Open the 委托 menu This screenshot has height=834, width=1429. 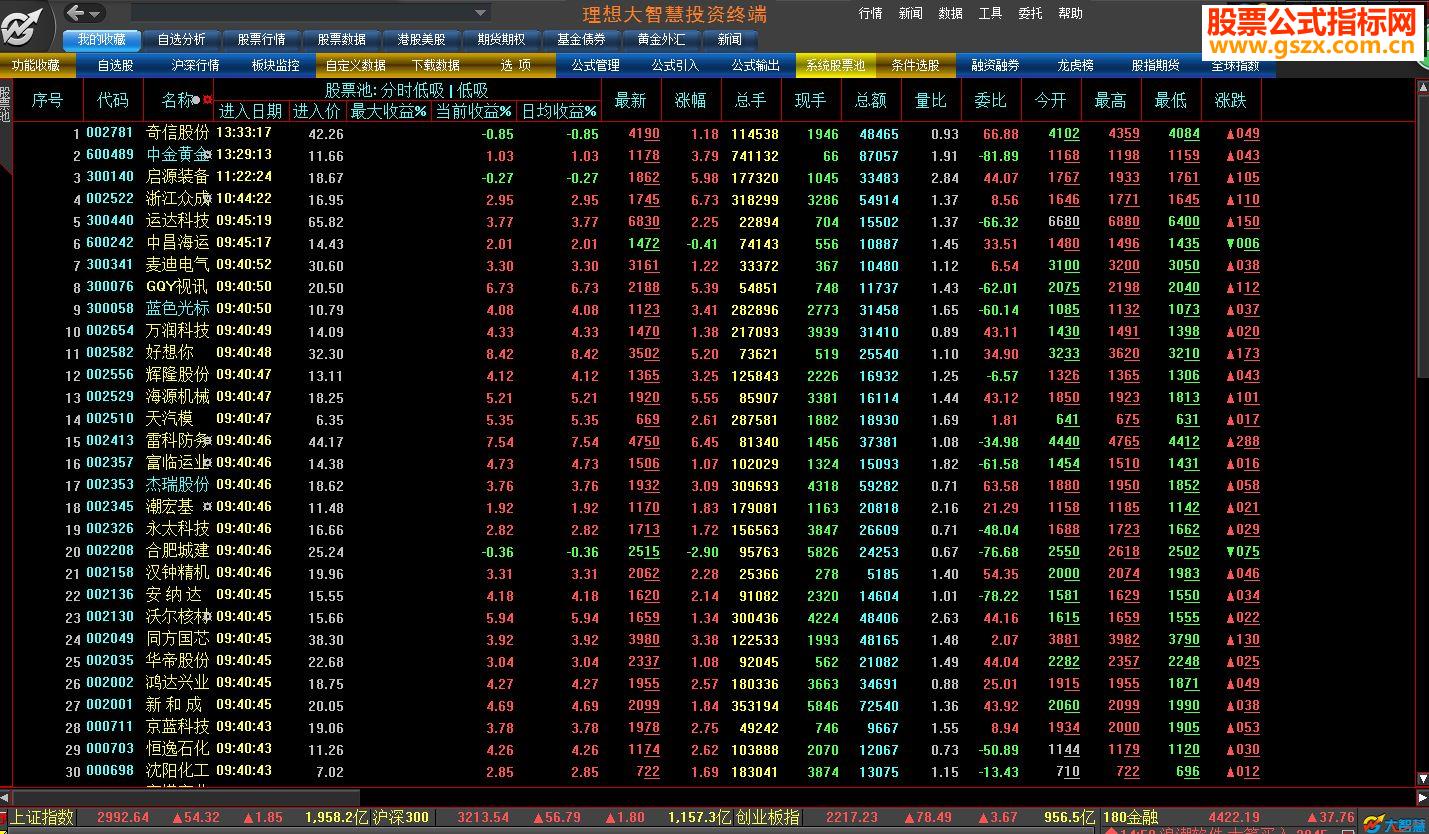click(x=1030, y=13)
